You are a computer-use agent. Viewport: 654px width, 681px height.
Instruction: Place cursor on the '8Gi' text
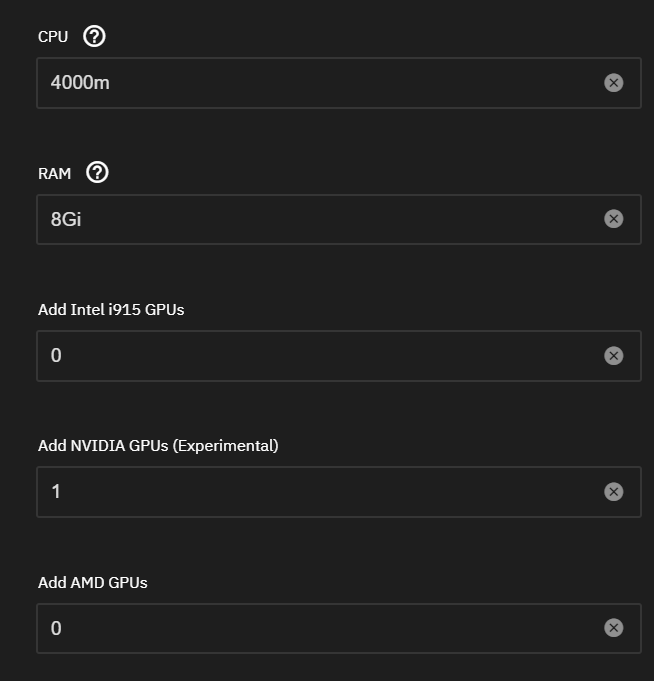tap(66, 219)
